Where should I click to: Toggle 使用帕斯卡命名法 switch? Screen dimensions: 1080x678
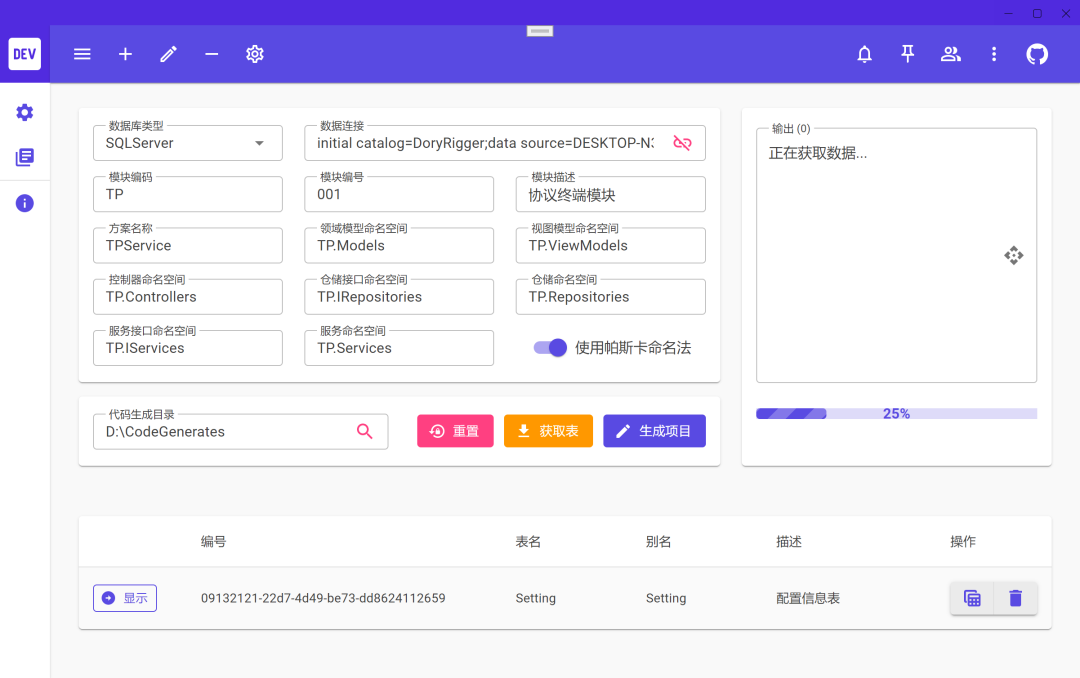point(550,348)
